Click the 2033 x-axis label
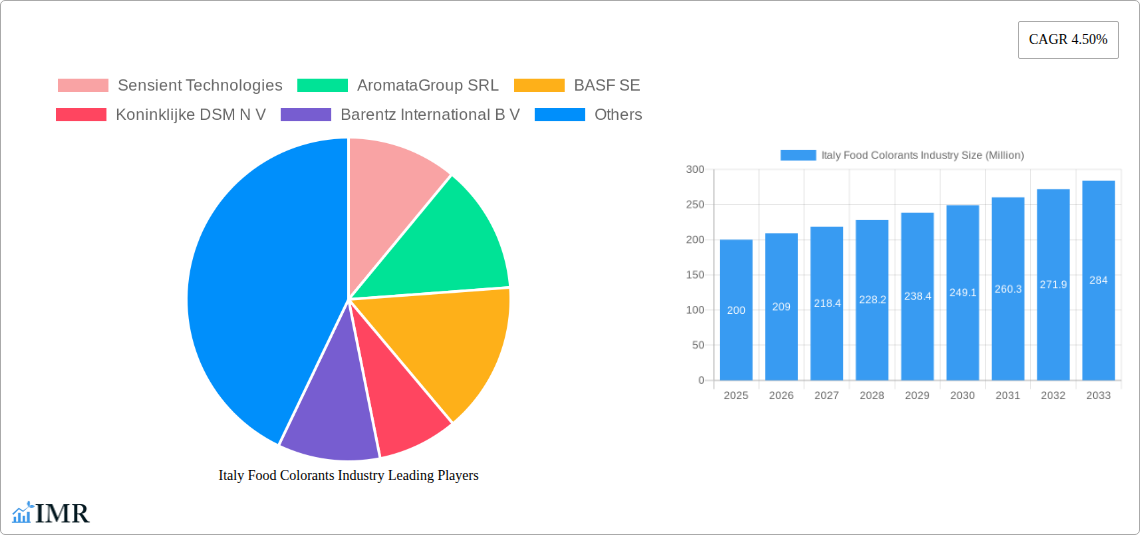 click(x=1099, y=395)
